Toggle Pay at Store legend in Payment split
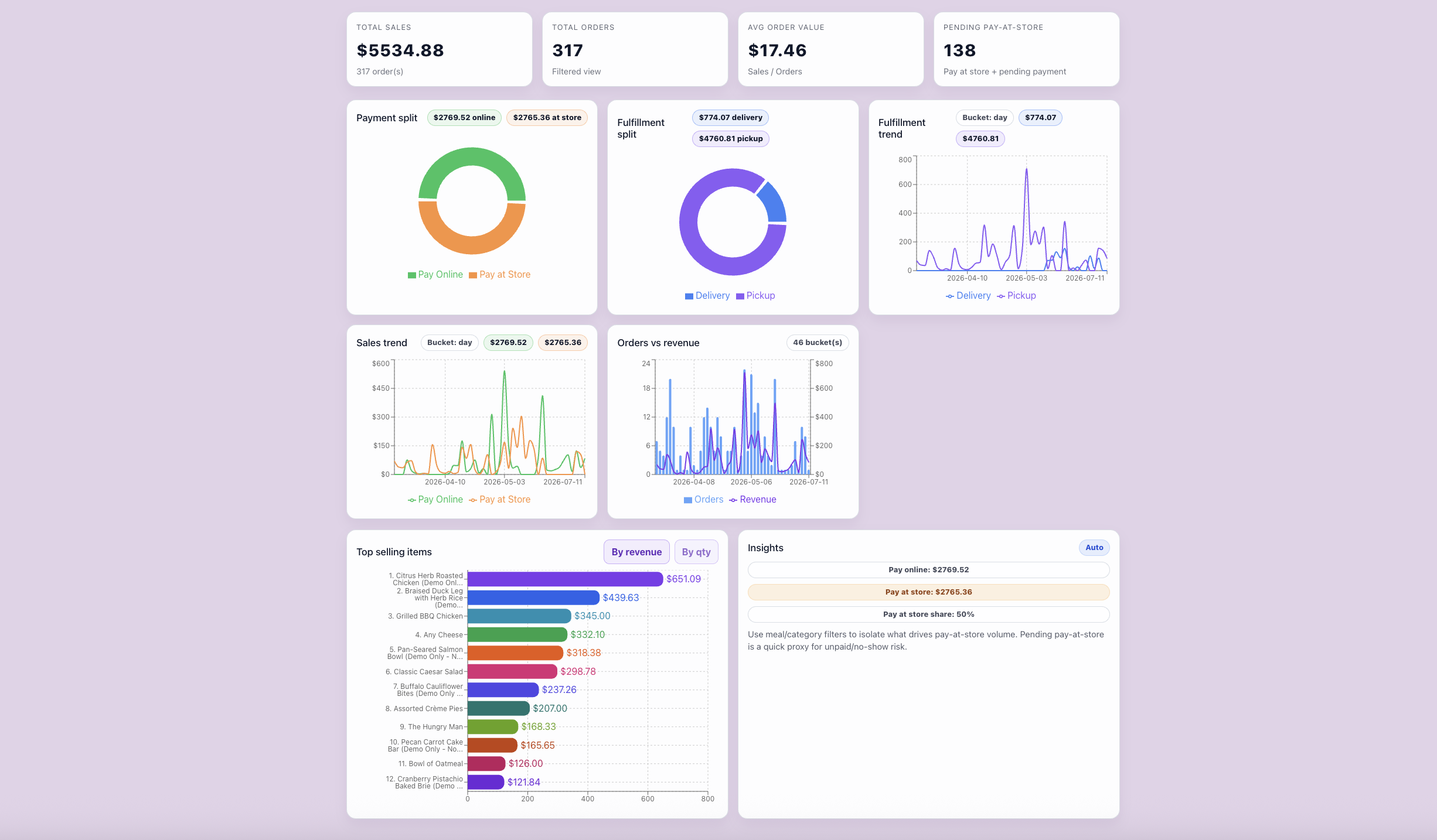 pyautogui.click(x=500, y=274)
